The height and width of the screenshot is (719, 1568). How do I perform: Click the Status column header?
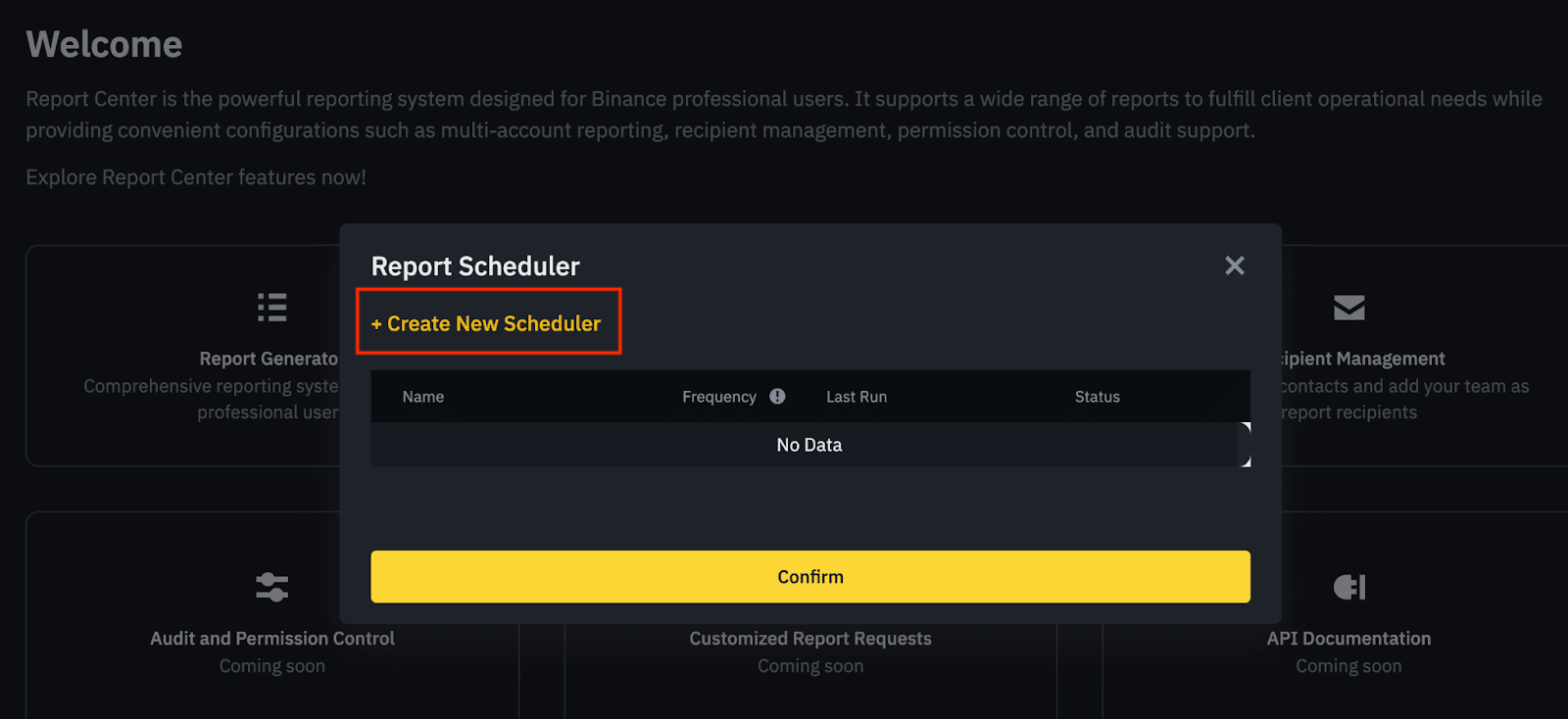pos(1097,397)
